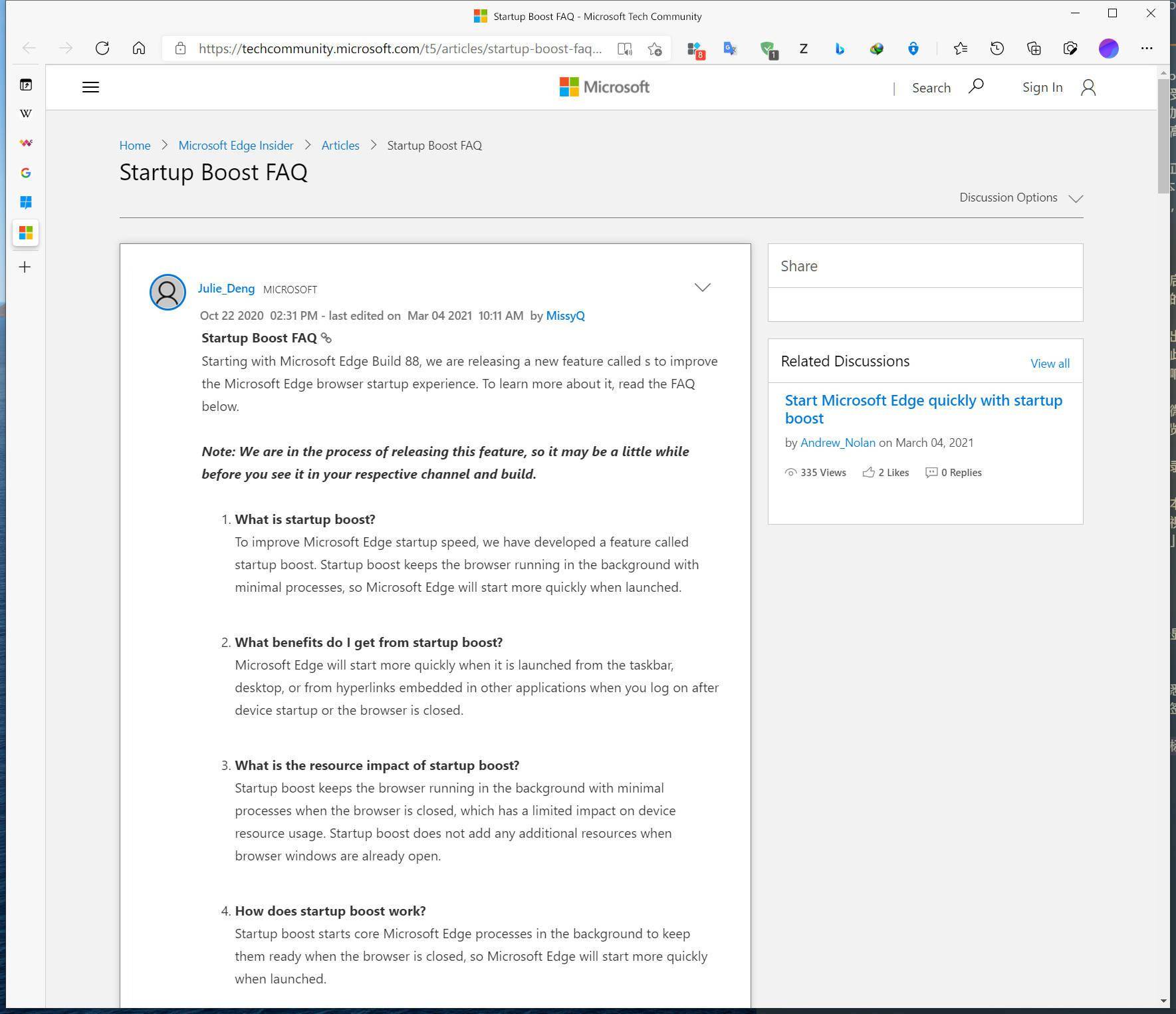The height and width of the screenshot is (1014, 1176).
Task: Open the Collections icon
Action: pyautogui.click(x=1033, y=49)
